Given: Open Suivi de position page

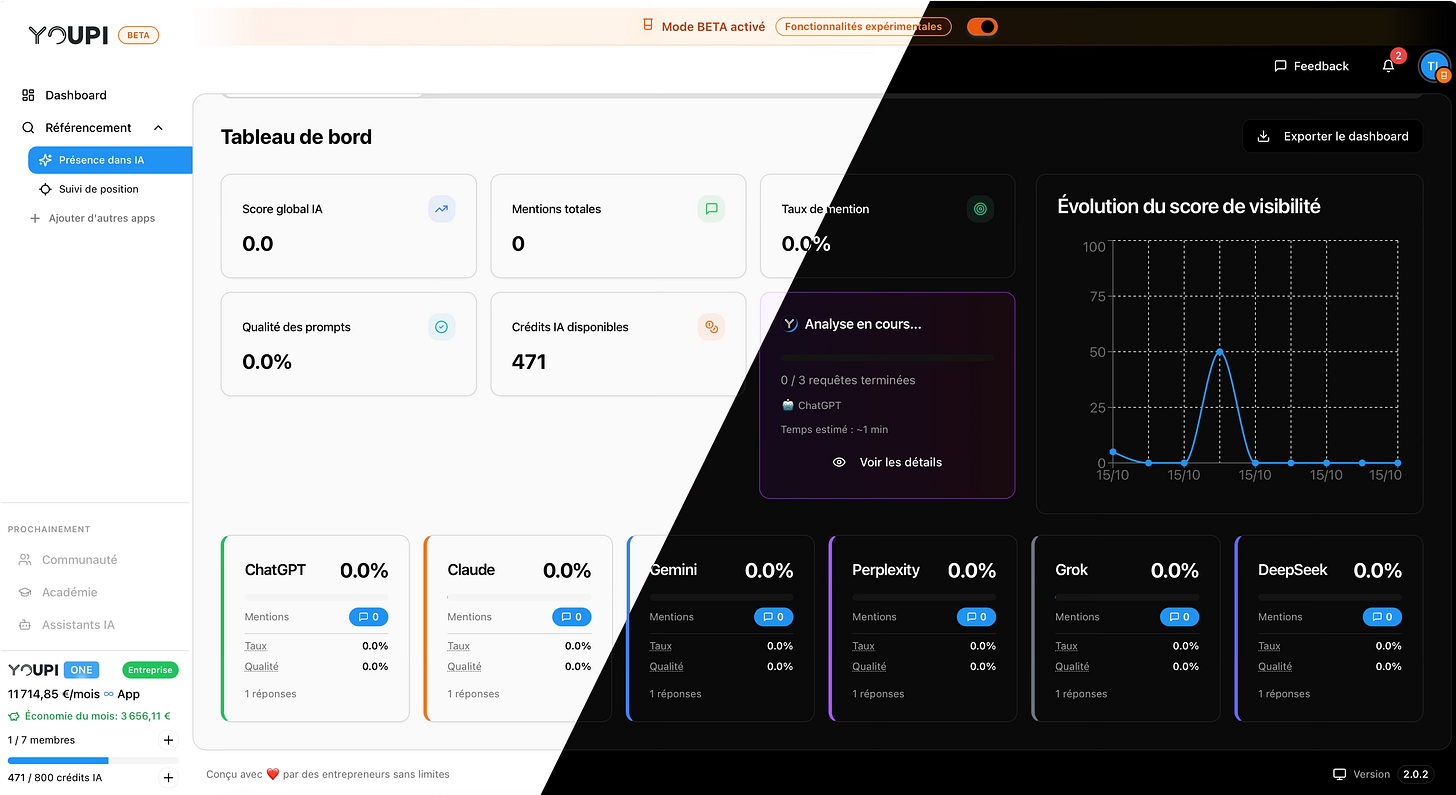Looking at the screenshot, I should 98,189.
